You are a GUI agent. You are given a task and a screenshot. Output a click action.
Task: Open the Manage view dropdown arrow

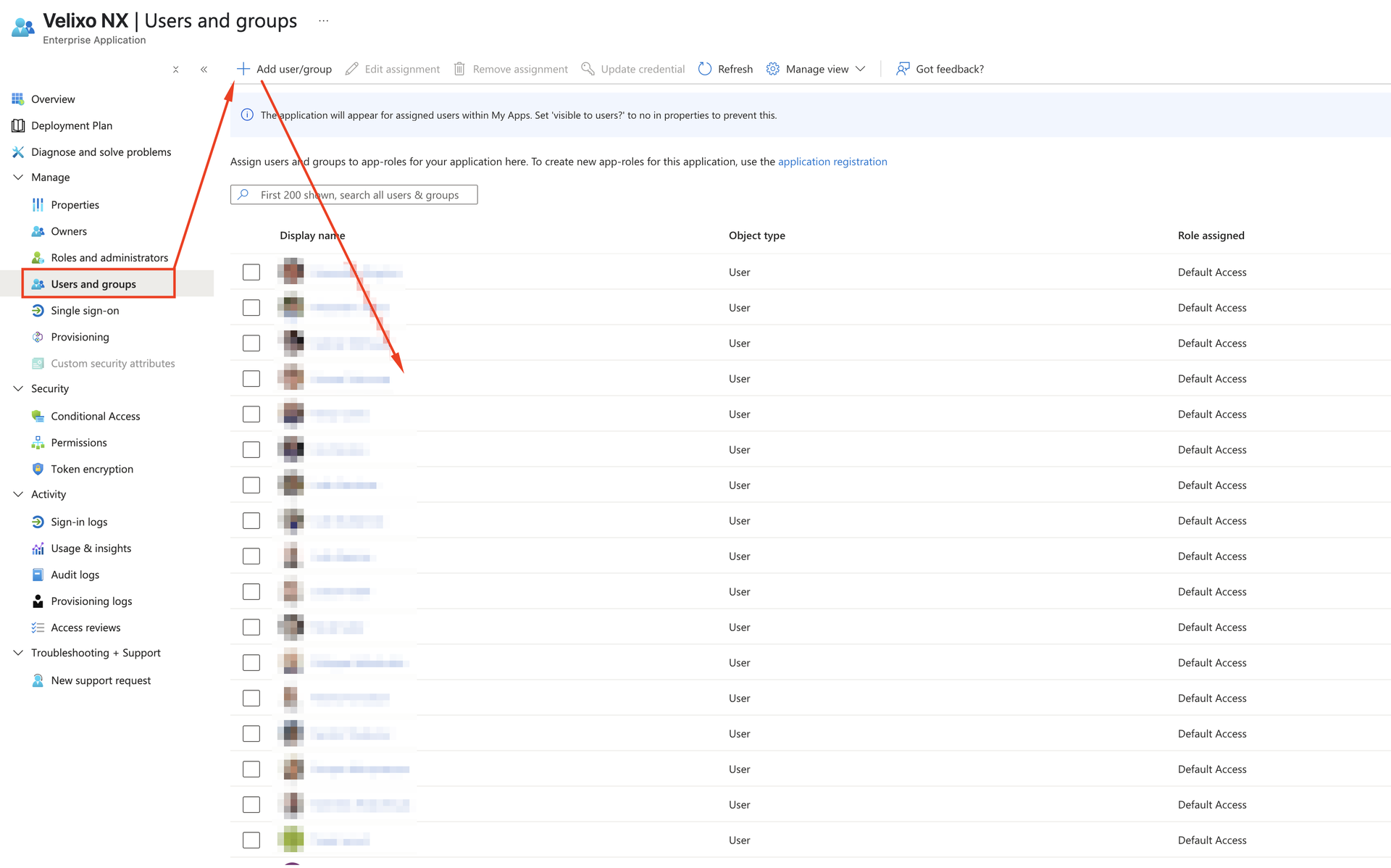[x=861, y=69]
